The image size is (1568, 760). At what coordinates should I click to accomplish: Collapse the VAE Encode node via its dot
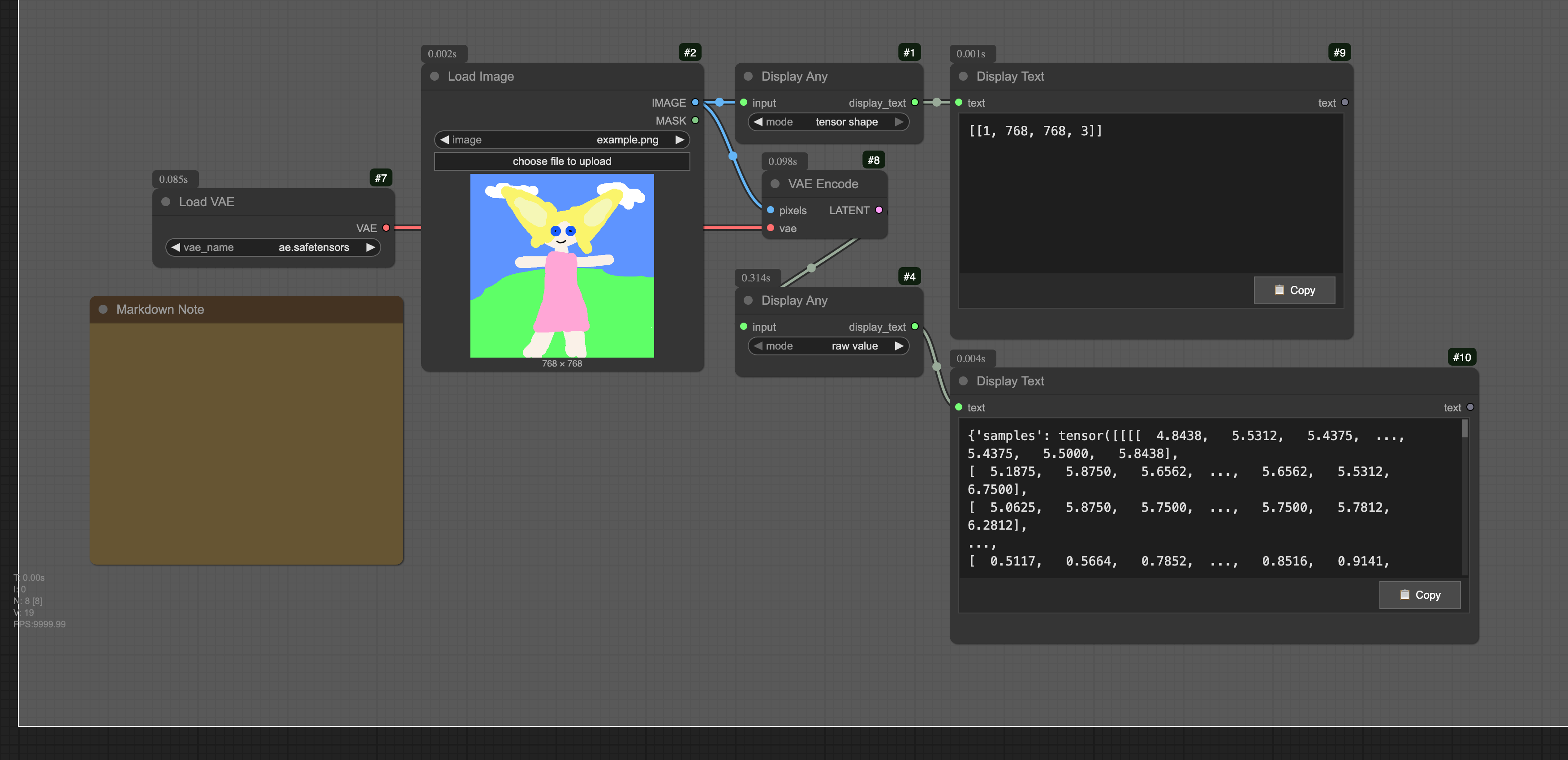click(775, 184)
